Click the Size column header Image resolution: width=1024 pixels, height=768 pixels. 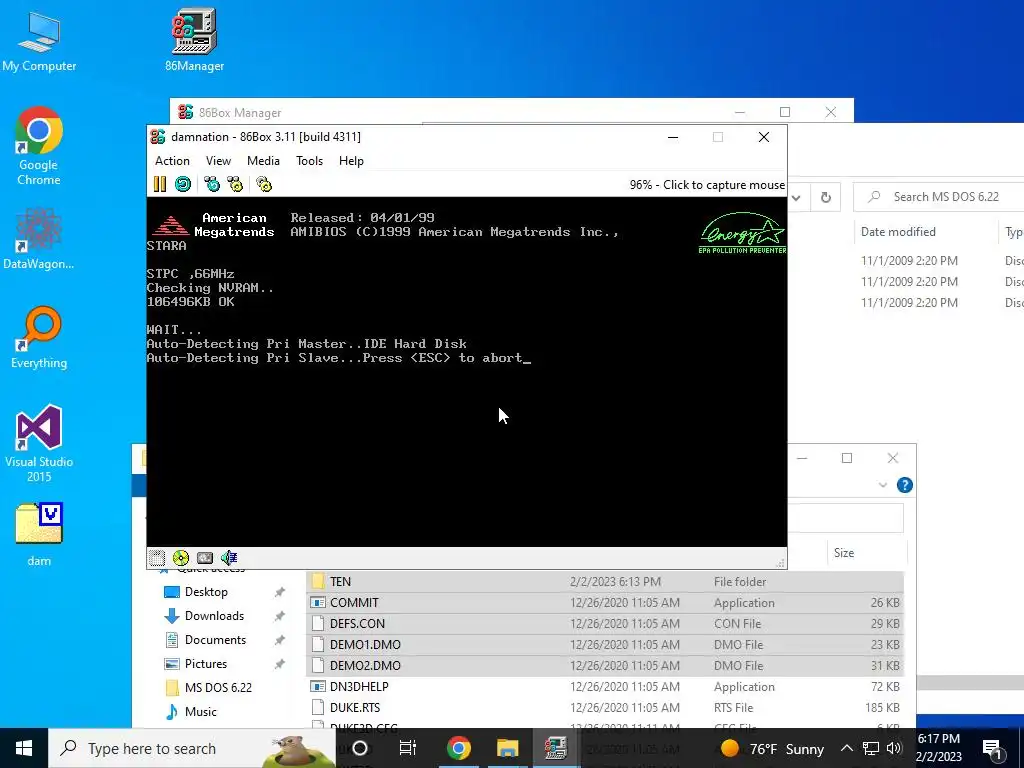click(x=844, y=553)
